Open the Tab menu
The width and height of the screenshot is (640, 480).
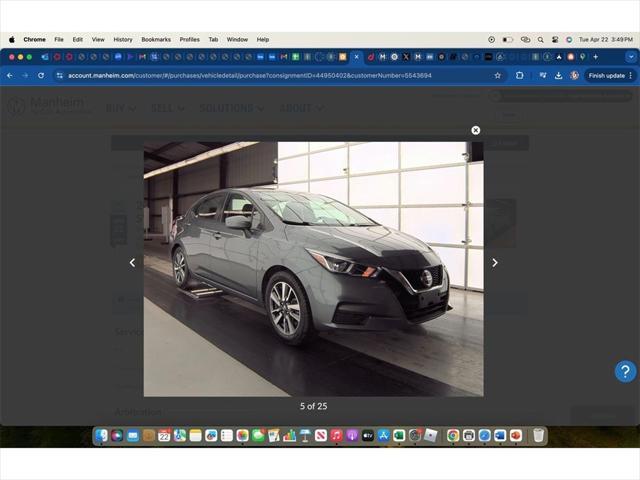pos(213,40)
